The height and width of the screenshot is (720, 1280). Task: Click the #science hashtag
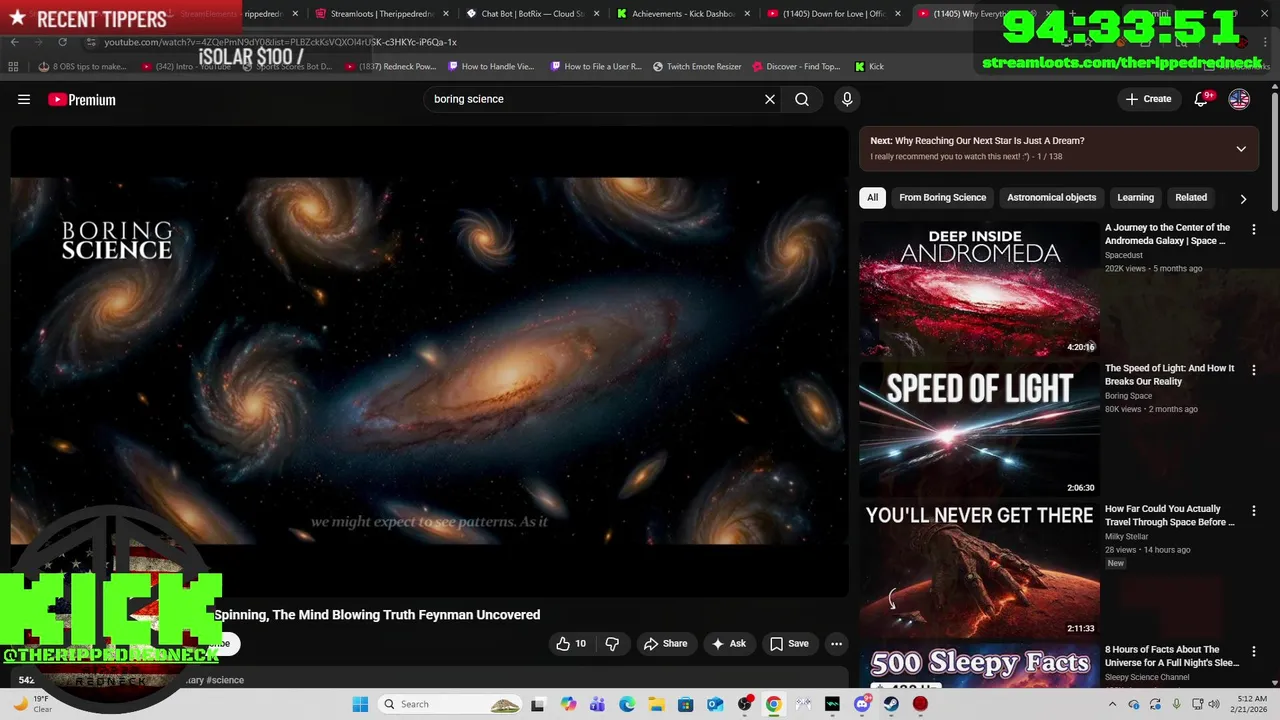coord(224,680)
